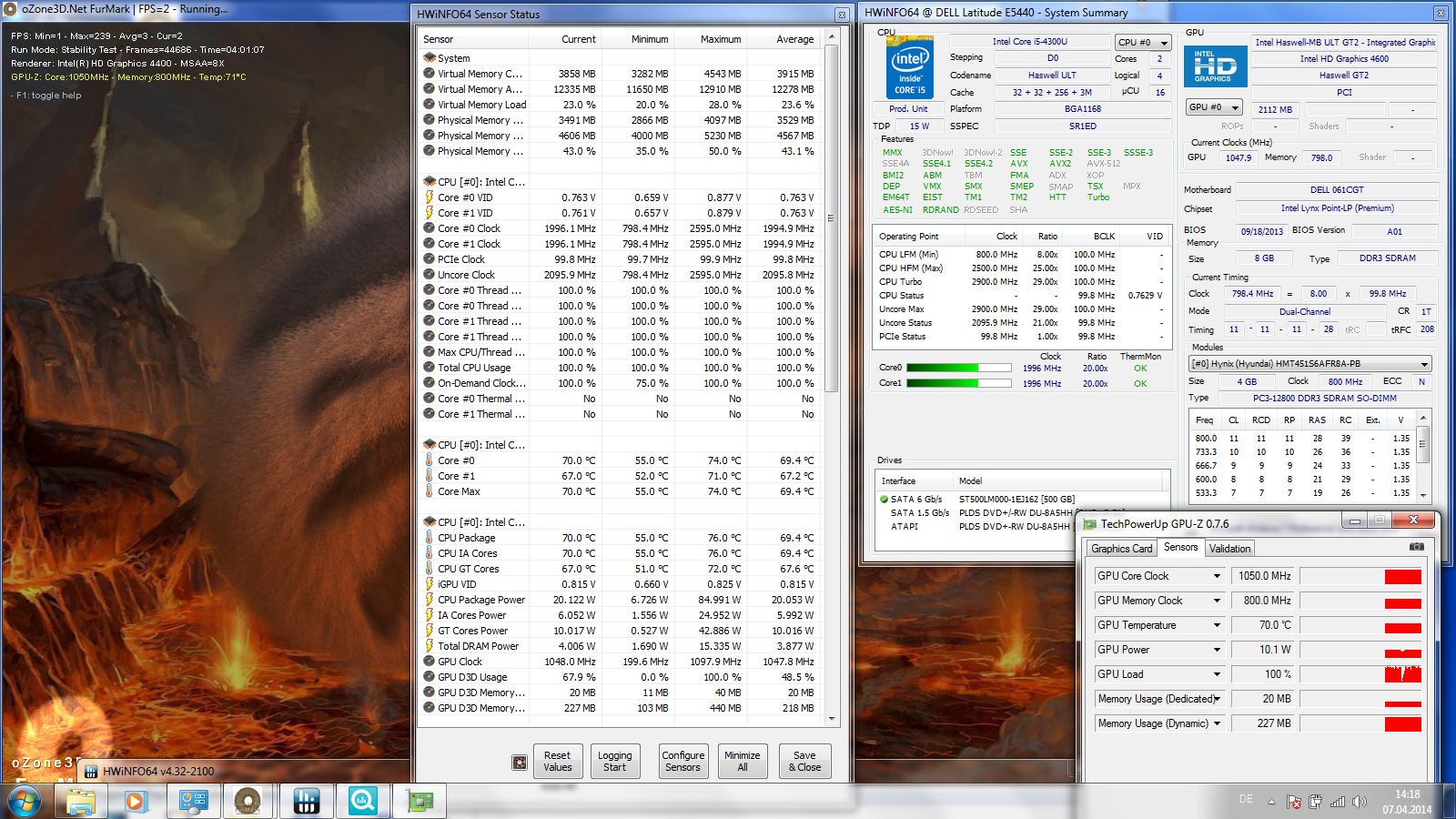Open the GPU Power sensor dropdown
The image size is (1456, 819).
(x=1217, y=650)
